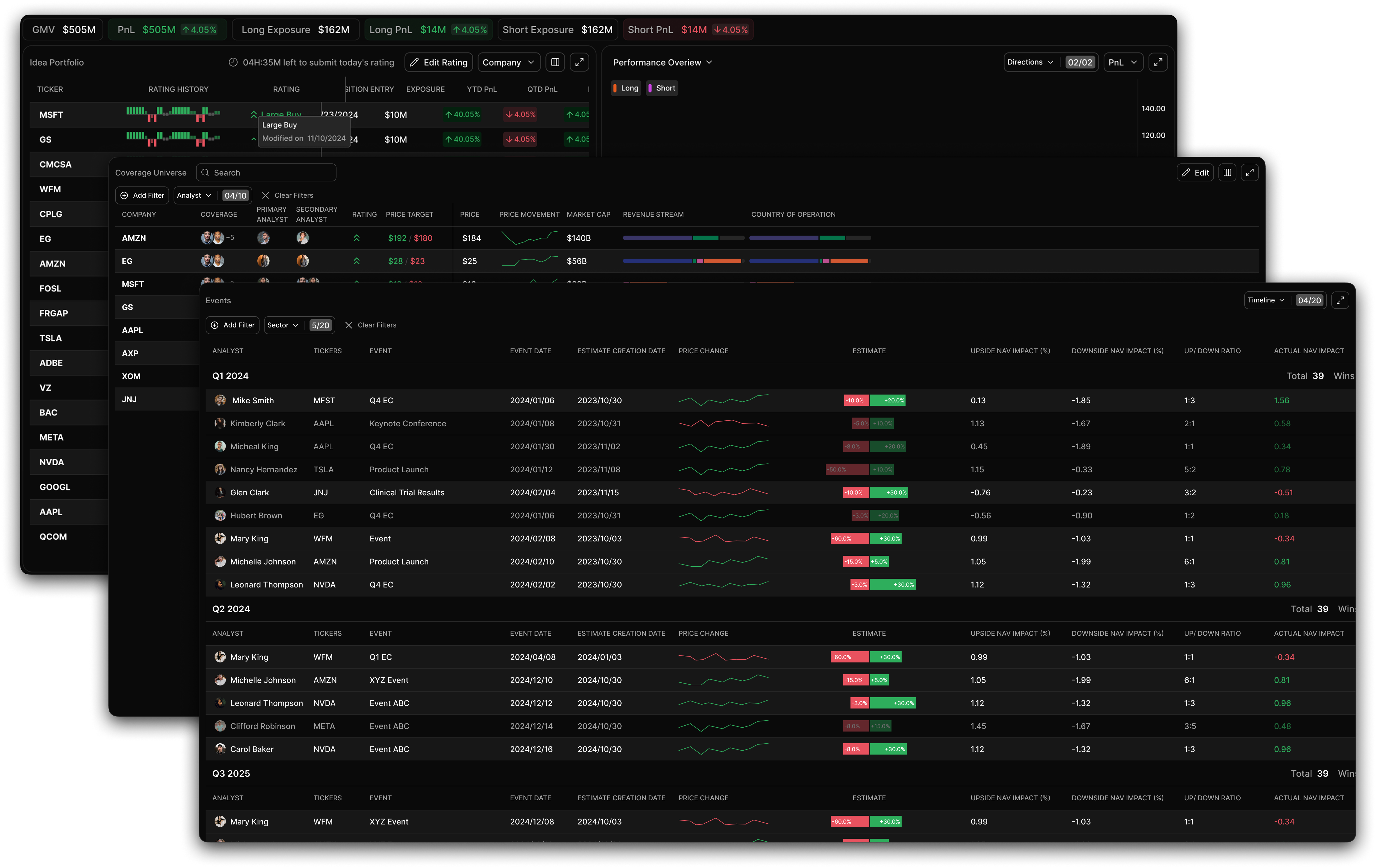Viewport: 1376px width, 868px height.
Task: Expand the Events panel fullscreen
Action: (1340, 300)
